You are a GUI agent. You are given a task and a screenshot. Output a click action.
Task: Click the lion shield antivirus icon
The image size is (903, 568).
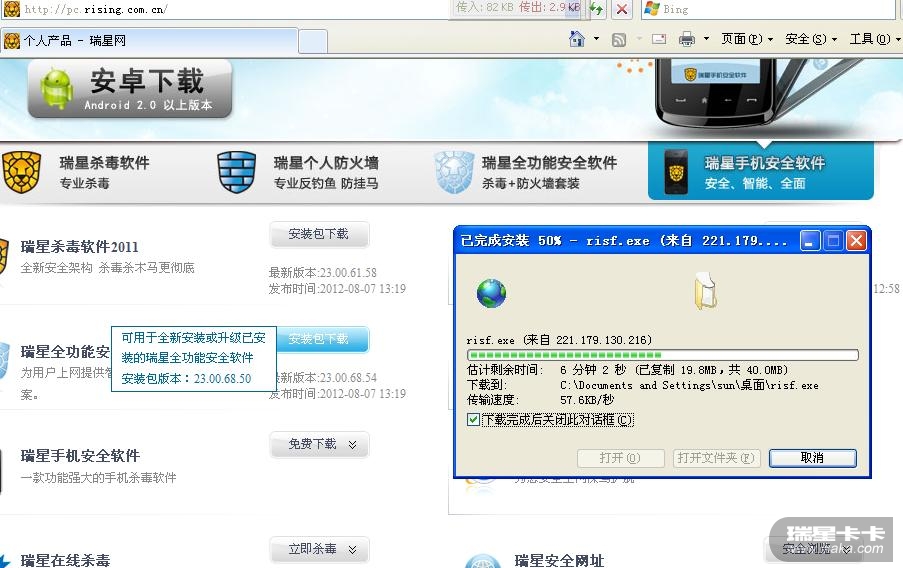point(21,172)
